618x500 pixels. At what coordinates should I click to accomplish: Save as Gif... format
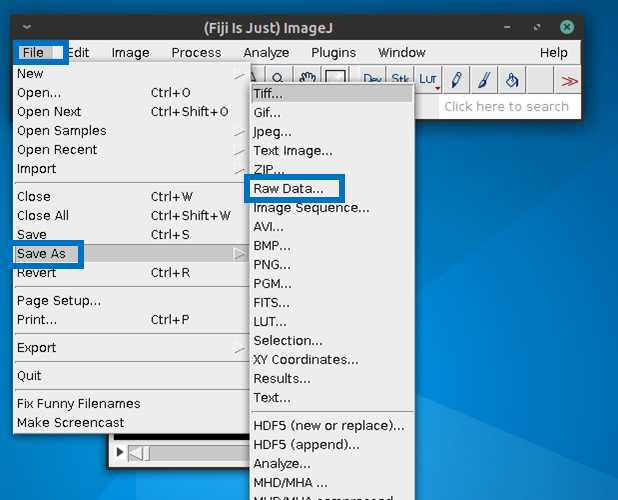[x=332, y=113]
